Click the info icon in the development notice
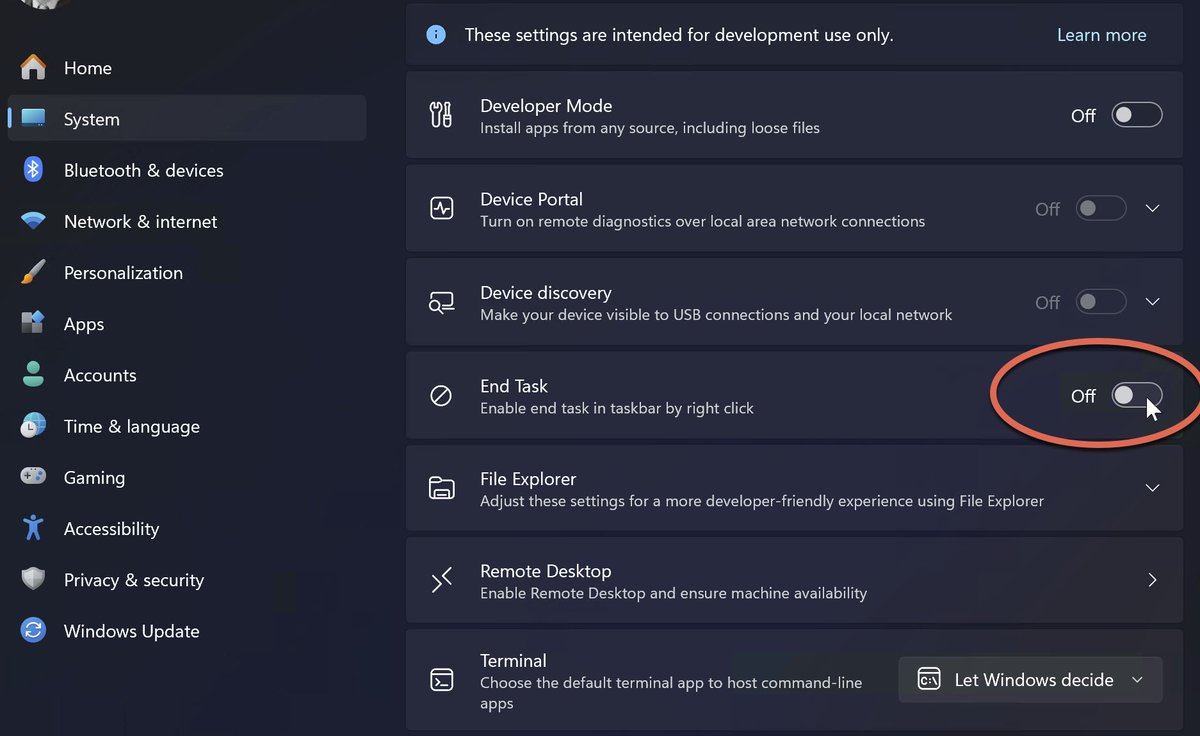 pos(435,34)
